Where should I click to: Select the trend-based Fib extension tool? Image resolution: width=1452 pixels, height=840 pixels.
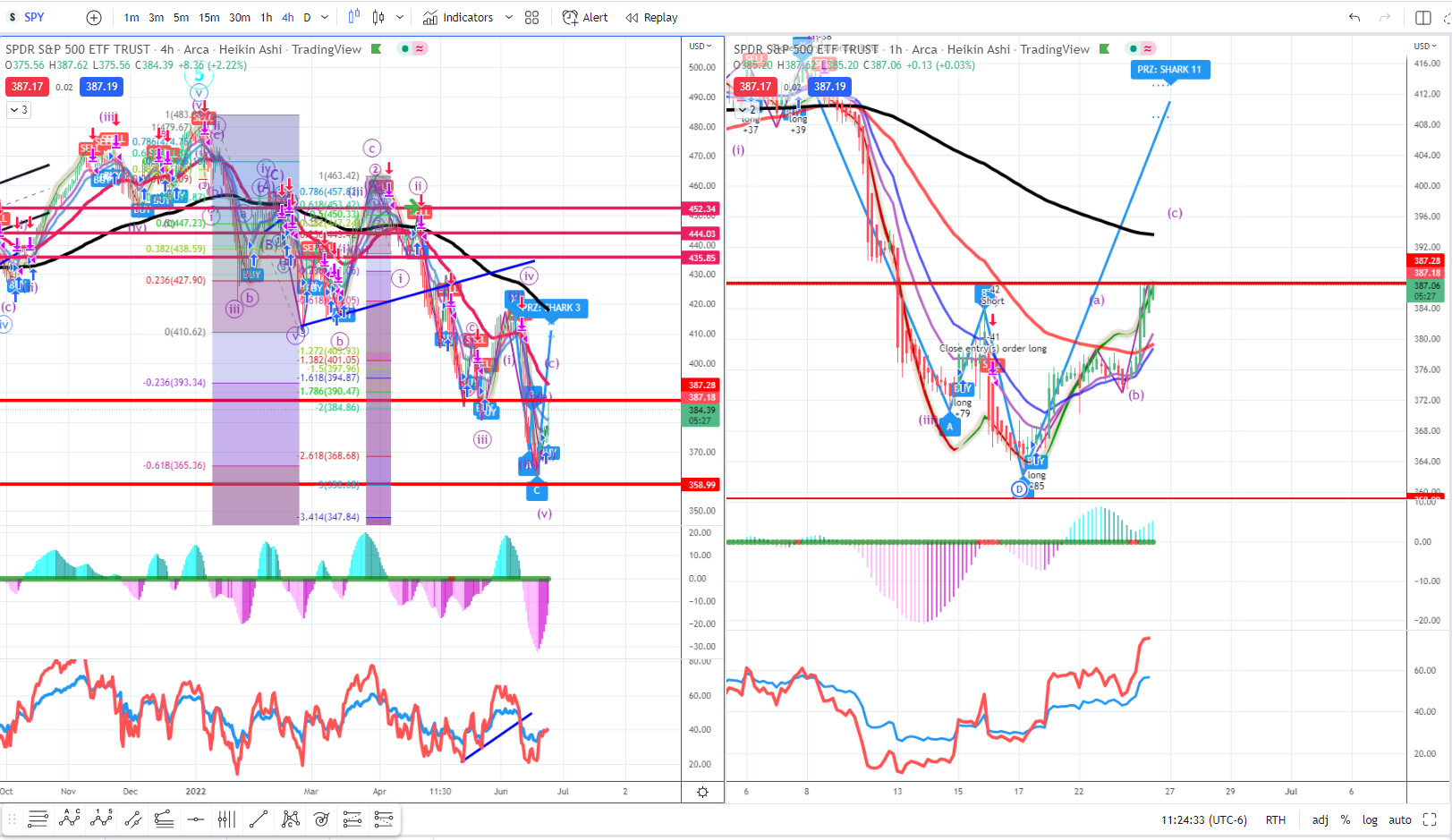click(x=164, y=819)
